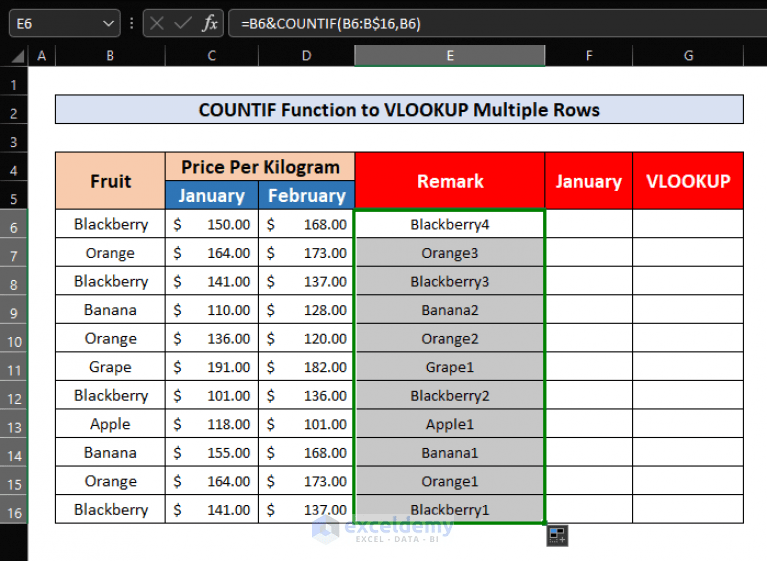This screenshot has height=561, width=767.
Task: Click empty VLOOKUP cell in row 6
Action: [x=688, y=224]
